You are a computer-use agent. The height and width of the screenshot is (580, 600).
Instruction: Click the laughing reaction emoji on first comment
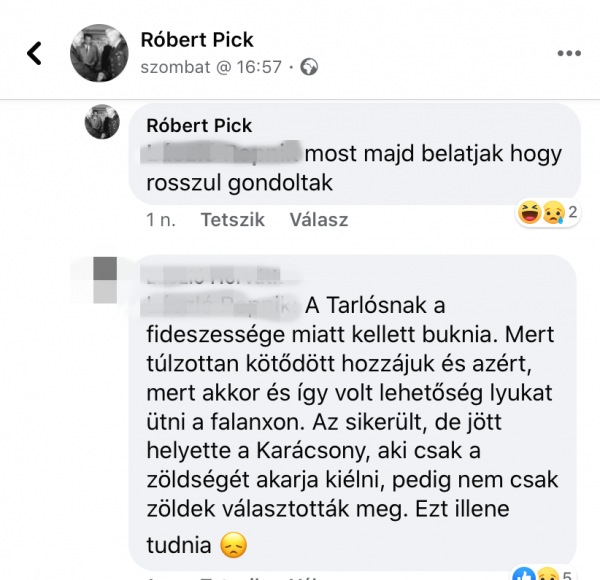pos(529,212)
